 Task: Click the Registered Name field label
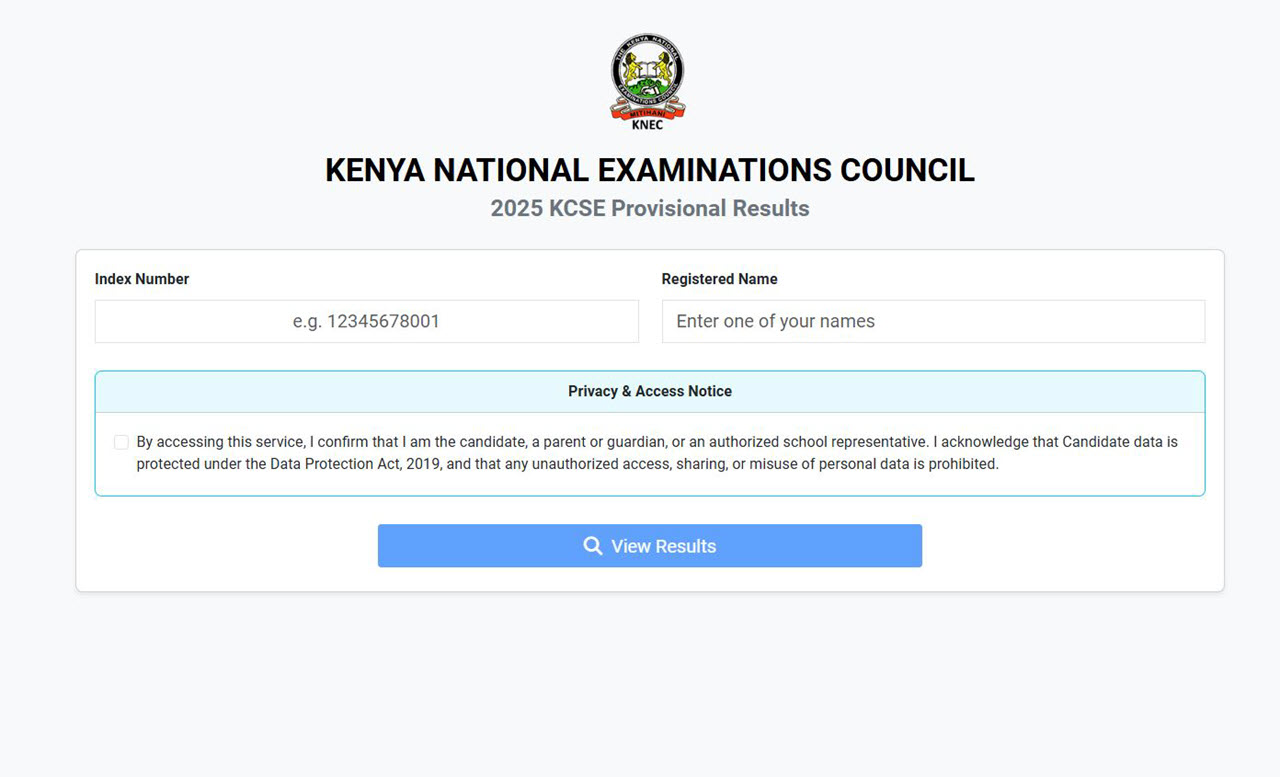[x=719, y=279]
